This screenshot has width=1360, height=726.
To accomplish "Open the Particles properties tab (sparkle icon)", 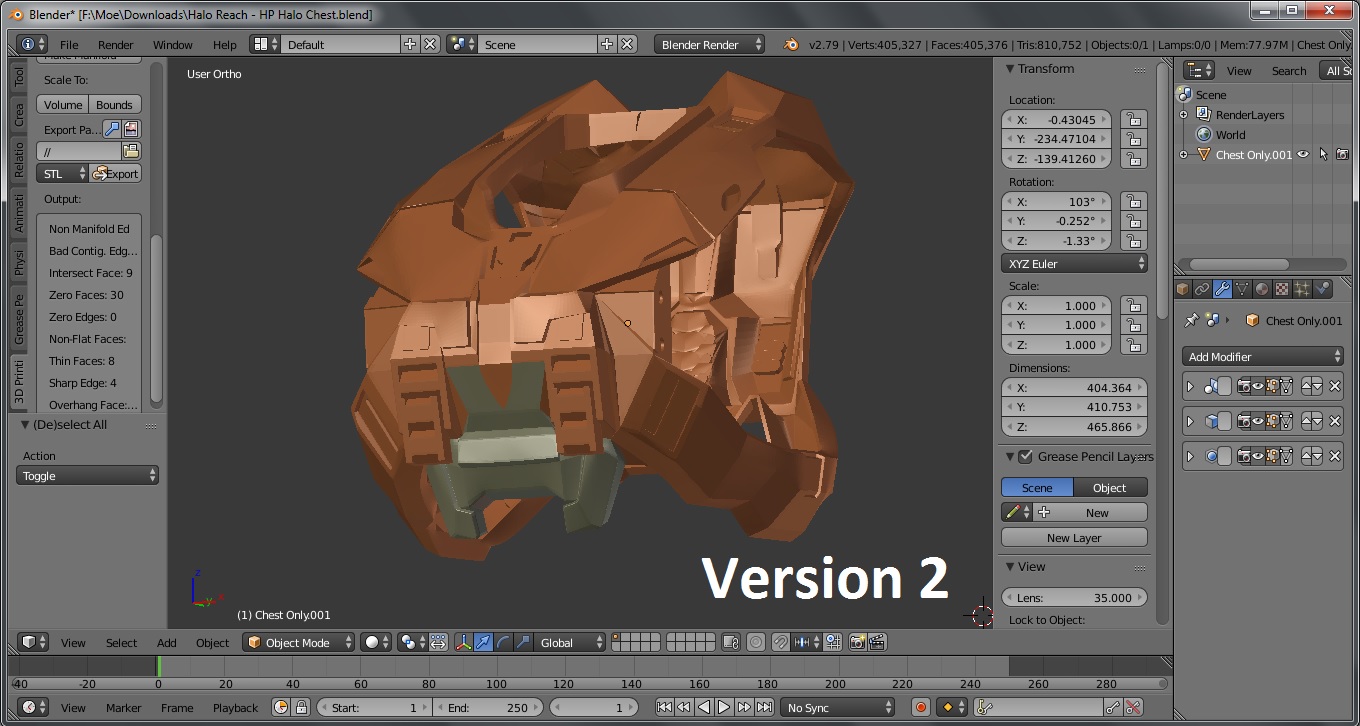I will pyautogui.click(x=1302, y=289).
